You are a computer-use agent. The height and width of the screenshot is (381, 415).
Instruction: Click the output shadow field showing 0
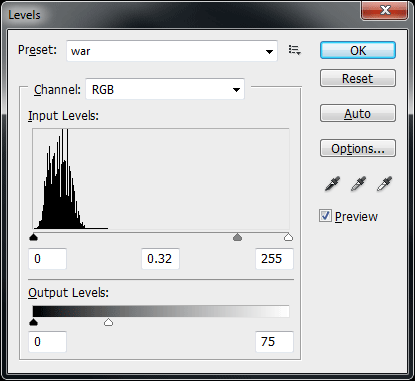(48, 342)
